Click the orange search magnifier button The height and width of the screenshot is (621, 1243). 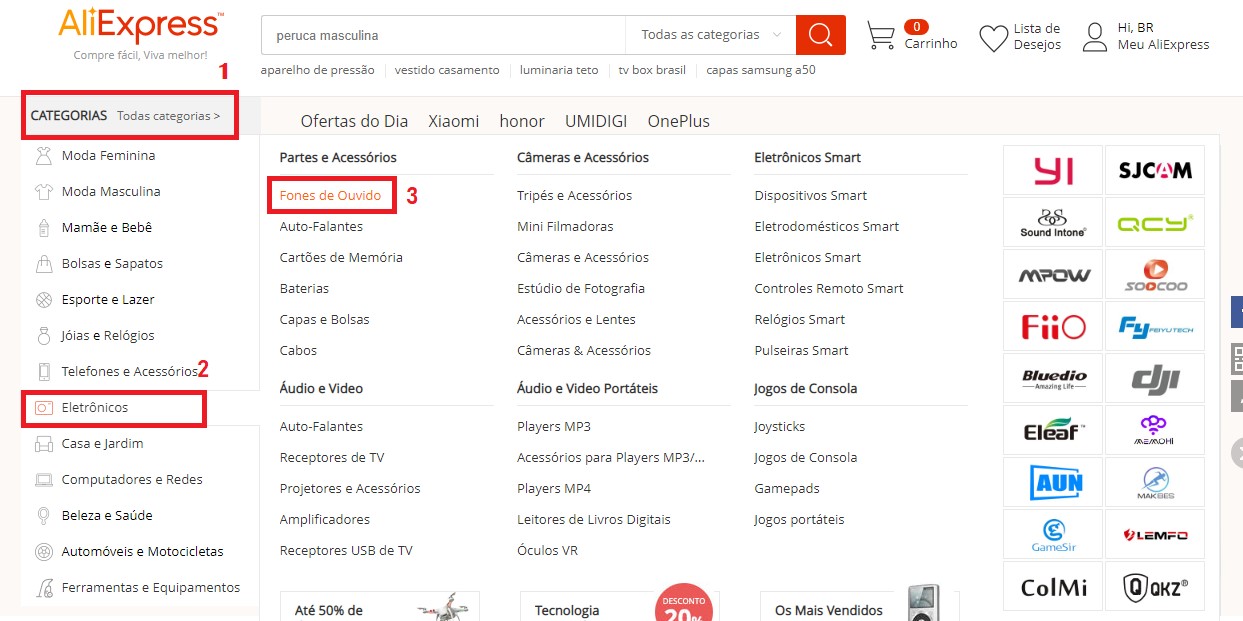point(821,35)
